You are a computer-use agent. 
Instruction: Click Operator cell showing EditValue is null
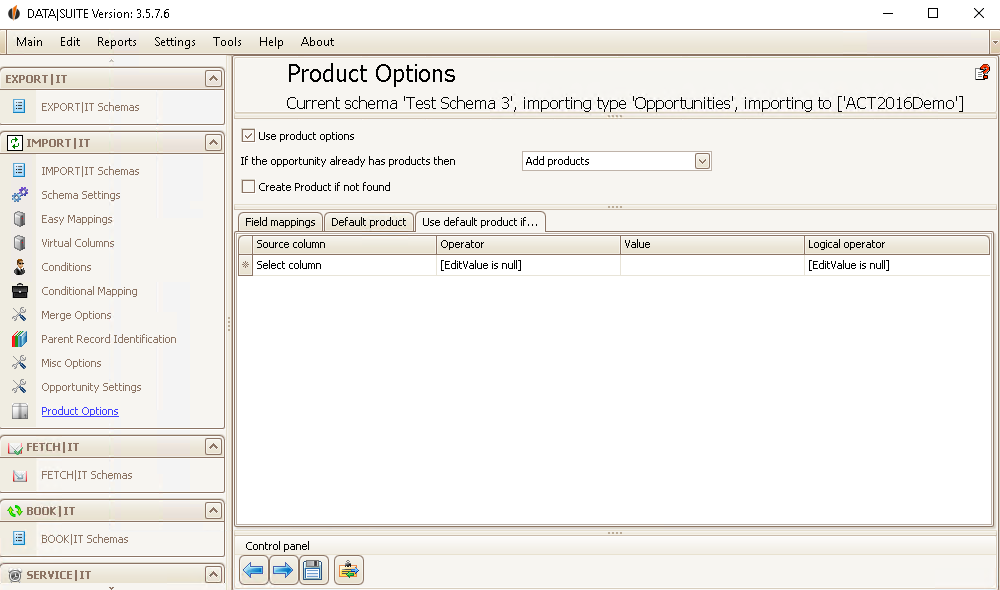pos(528,265)
